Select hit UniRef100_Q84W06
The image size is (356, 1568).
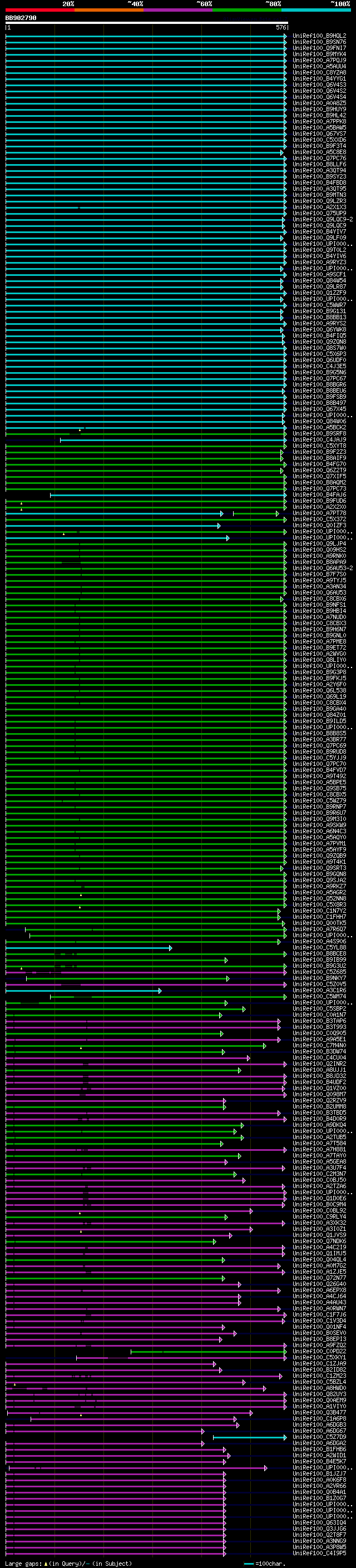[319, 421]
